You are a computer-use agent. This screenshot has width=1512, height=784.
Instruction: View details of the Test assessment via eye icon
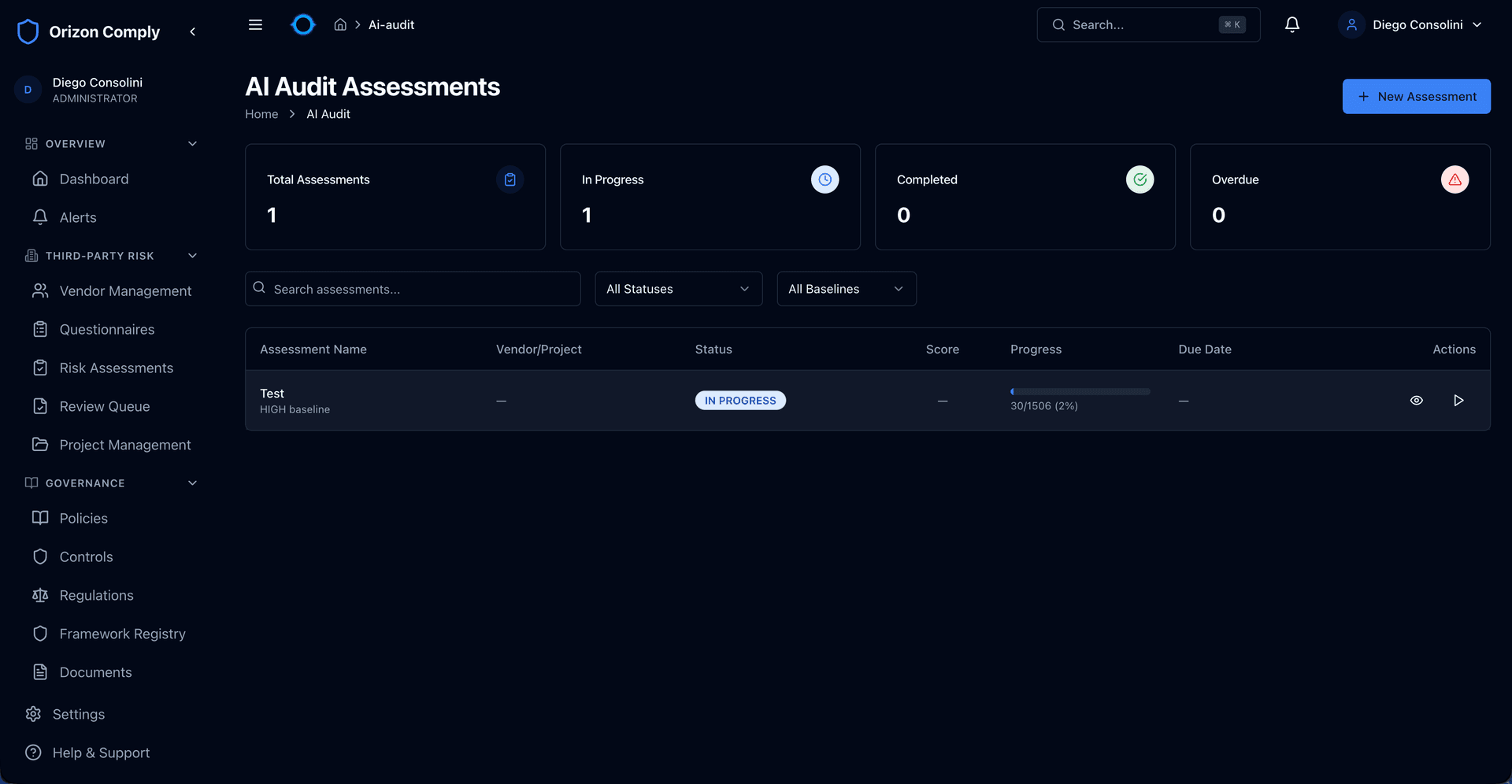point(1417,400)
